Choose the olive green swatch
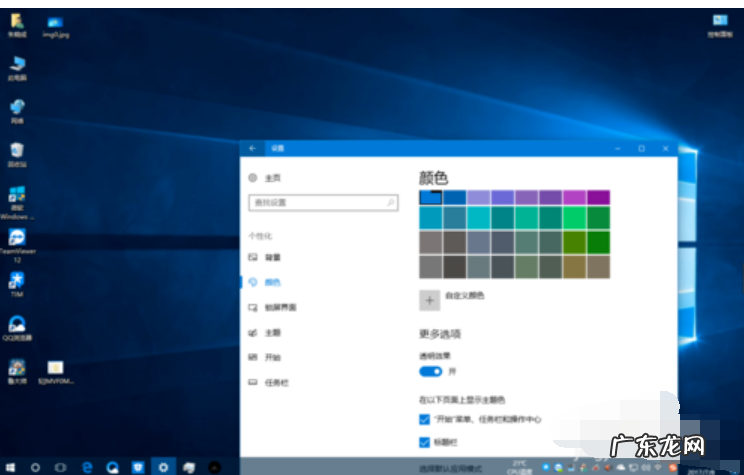744x475 pixels. (x=575, y=242)
